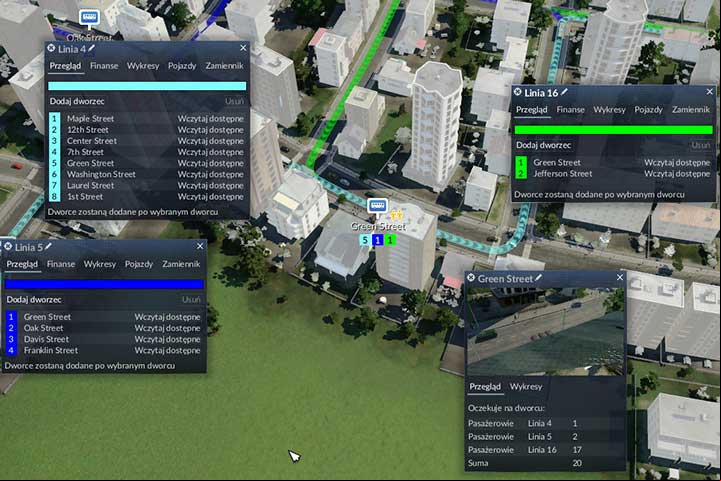Open Pojazdy tab in Linia 16 window
The height and width of the screenshot is (481, 721).
(x=648, y=109)
